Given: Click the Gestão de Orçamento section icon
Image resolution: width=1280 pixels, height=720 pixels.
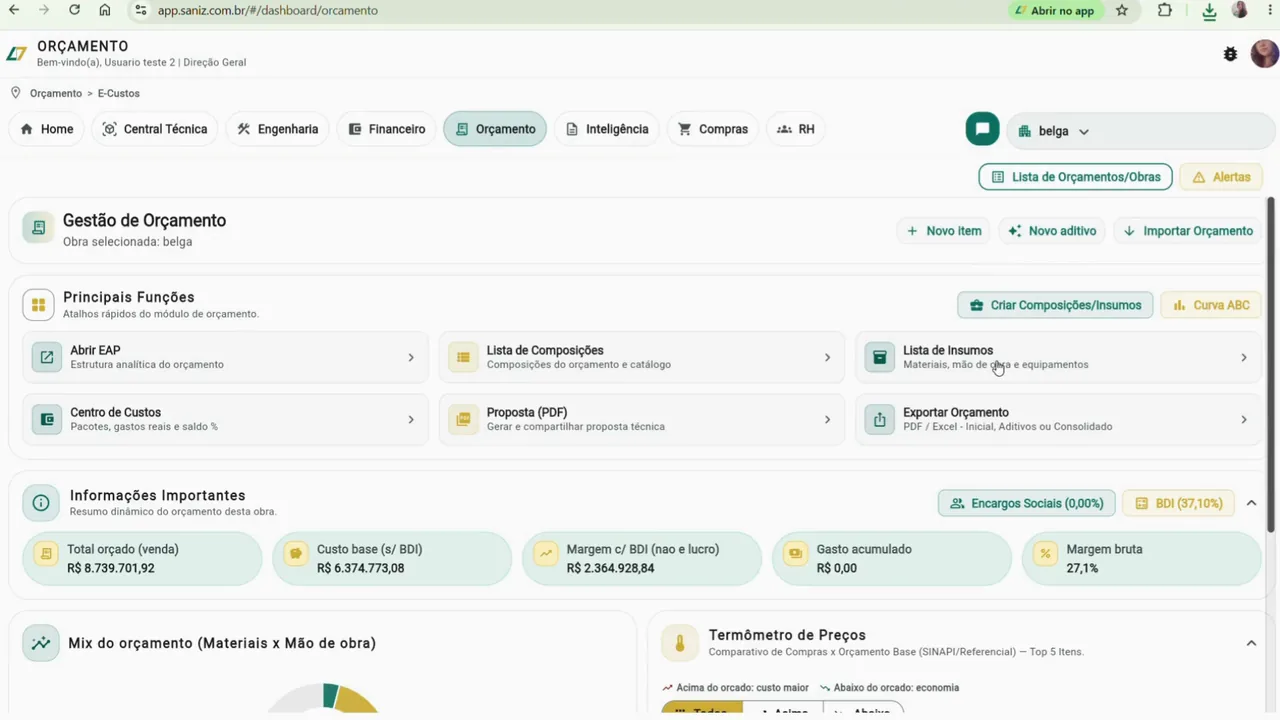Looking at the screenshot, I should [x=38, y=228].
